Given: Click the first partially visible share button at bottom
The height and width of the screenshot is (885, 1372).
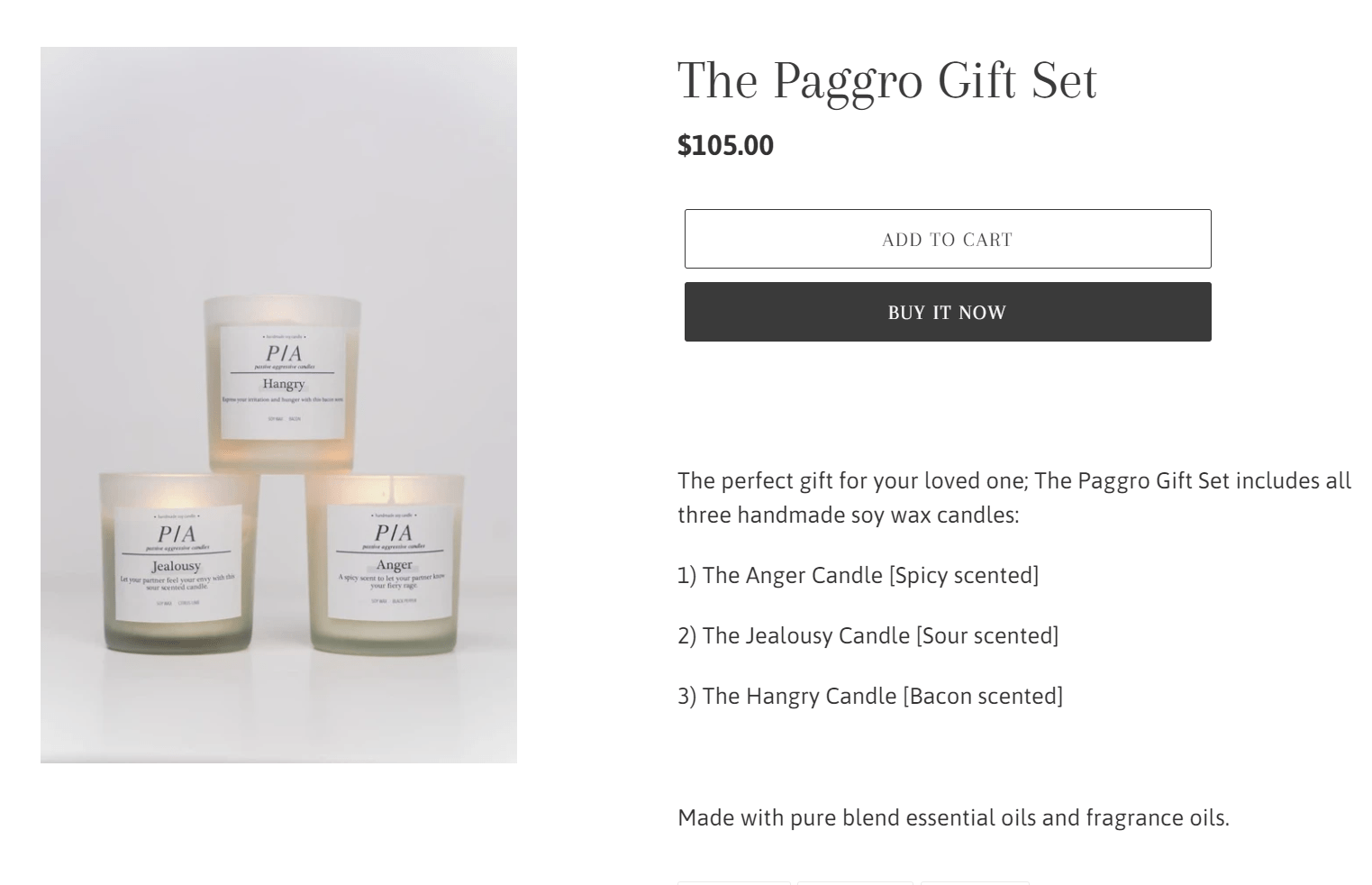Looking at the screenshot, I should 734,882.
